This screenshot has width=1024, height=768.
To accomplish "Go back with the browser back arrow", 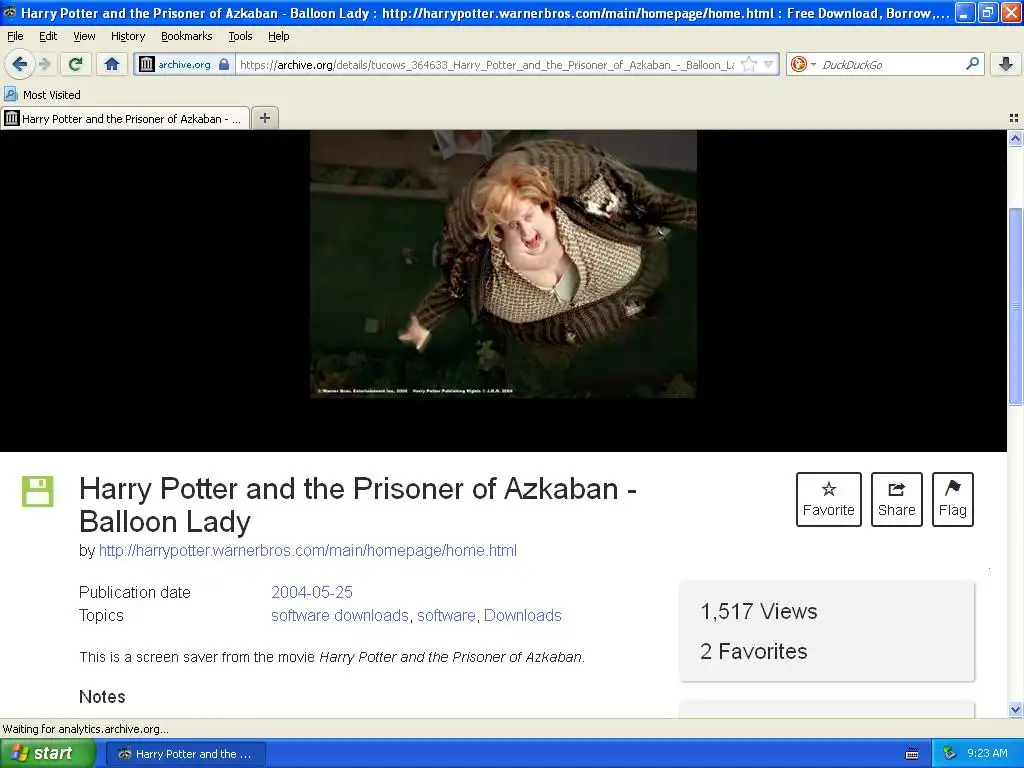I will coord(20,64).
